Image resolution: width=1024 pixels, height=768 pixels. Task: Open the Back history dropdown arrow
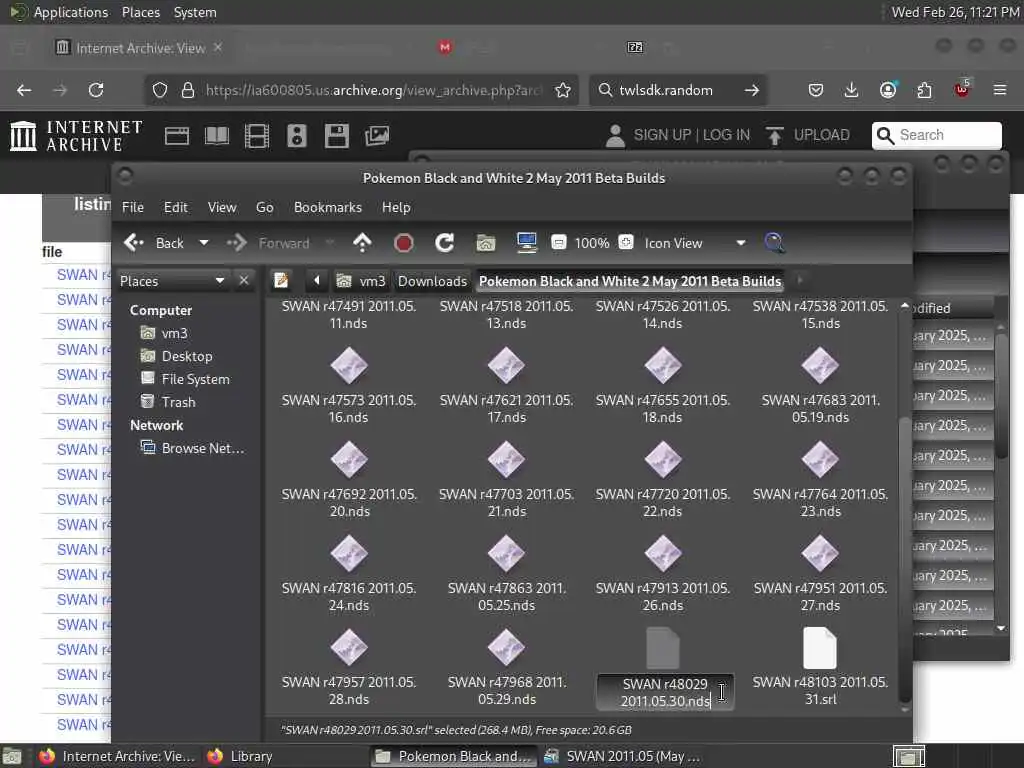point(204,243)
